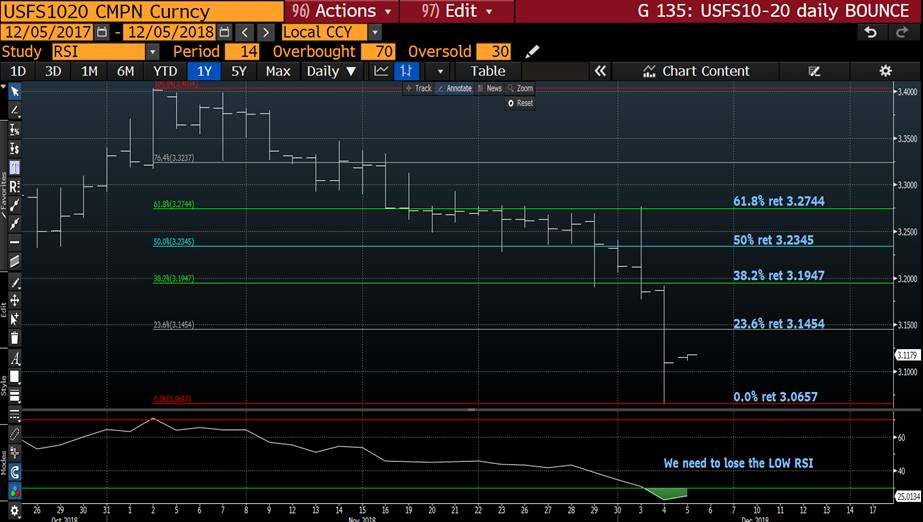
Task: Choose the parallel channel drawing tool
Action: coord(15,261)
